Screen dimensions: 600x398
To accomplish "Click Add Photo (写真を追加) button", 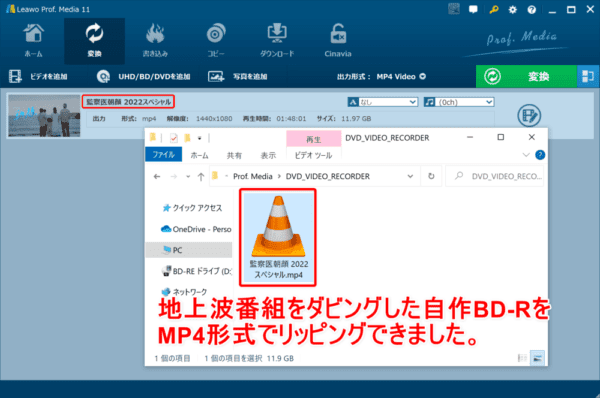I will point(238,77).
